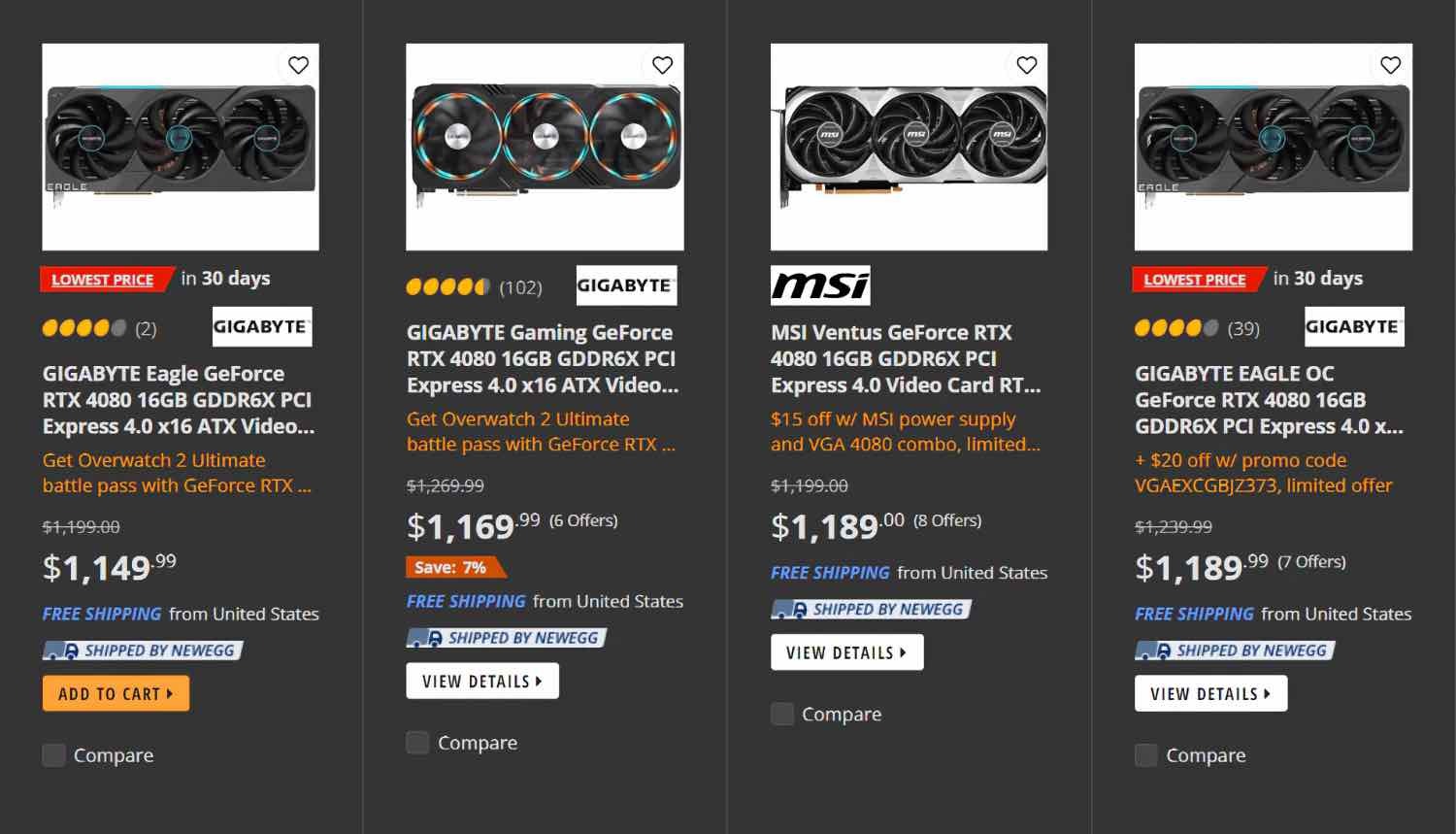Enable Compare for GIGABYTE Gaming GeForce card
The width and height of the screenshot is (1456, 834).
[x=418, y=743]
